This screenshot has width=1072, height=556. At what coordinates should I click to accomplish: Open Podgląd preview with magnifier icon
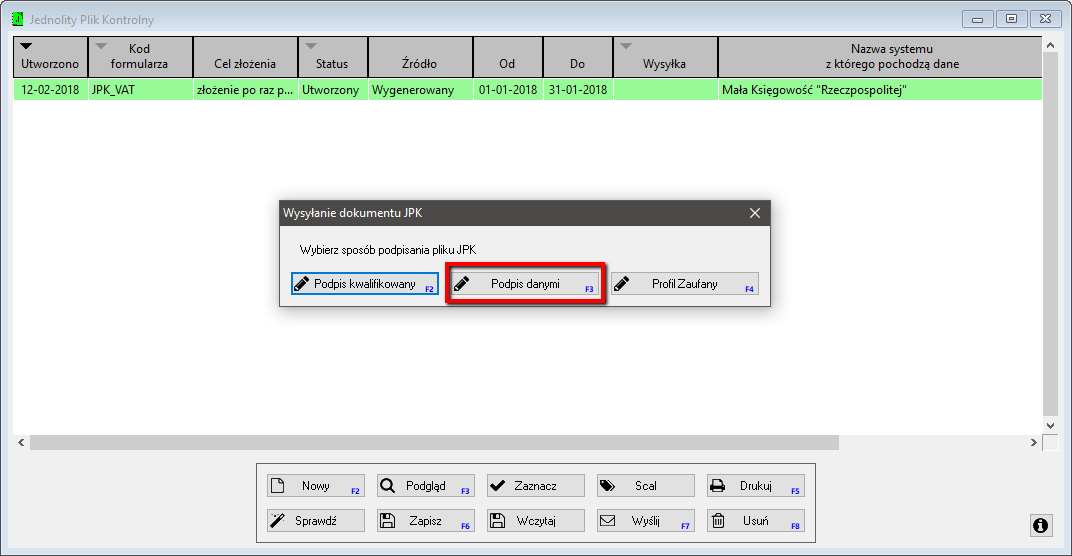point(425,486)
